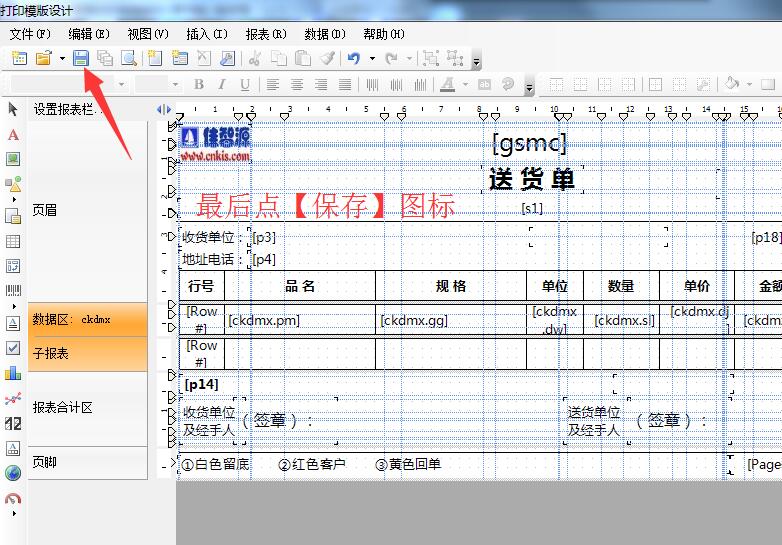This screenshot has width=782, height=545.
Task: Select the 子报表 band
Action: point(87,354)
